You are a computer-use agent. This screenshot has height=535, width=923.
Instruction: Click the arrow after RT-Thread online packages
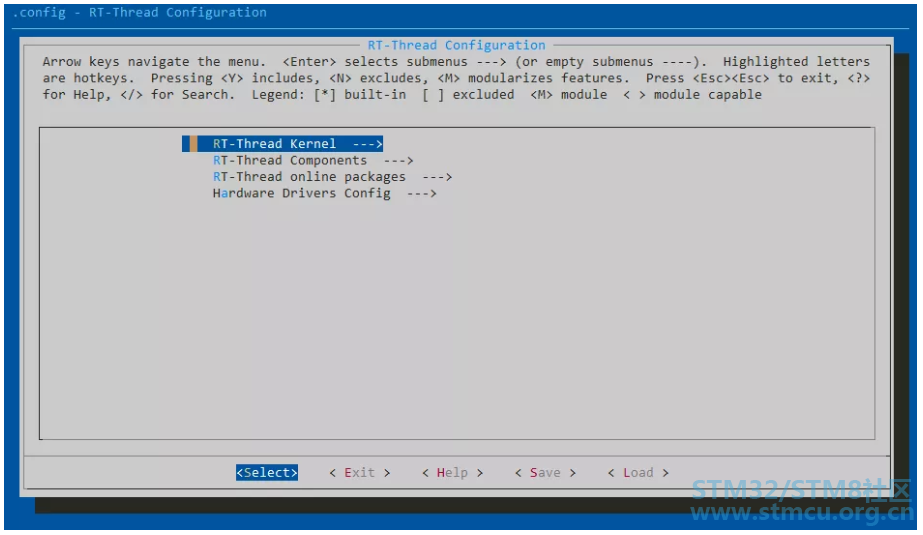coord(437,177)
